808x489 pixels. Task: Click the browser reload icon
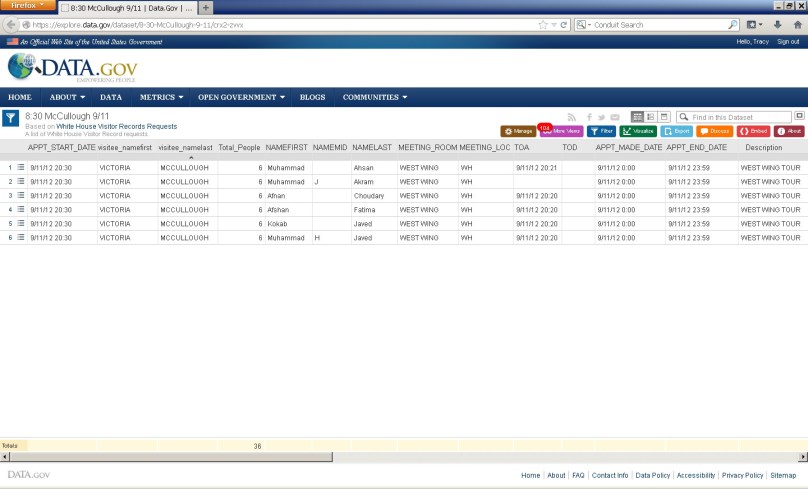(564, 24)
